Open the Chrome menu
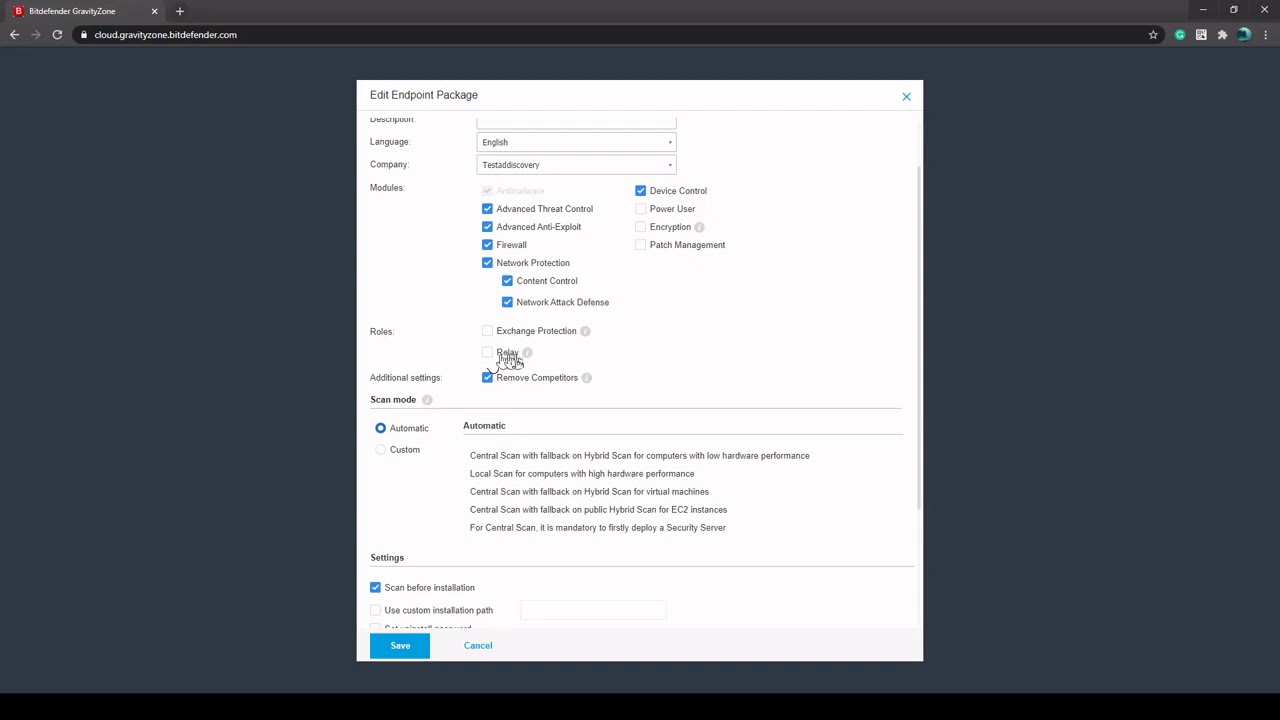Image resolution: width=1280 pixels, height=720 pixels. point(1265,35)
